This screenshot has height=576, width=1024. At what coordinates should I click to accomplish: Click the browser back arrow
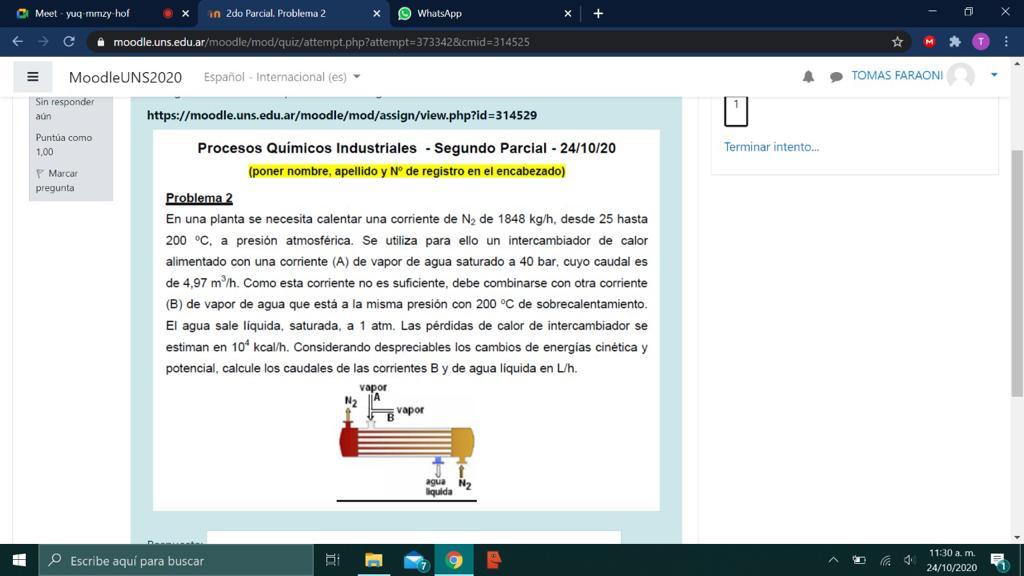(17, 42)
